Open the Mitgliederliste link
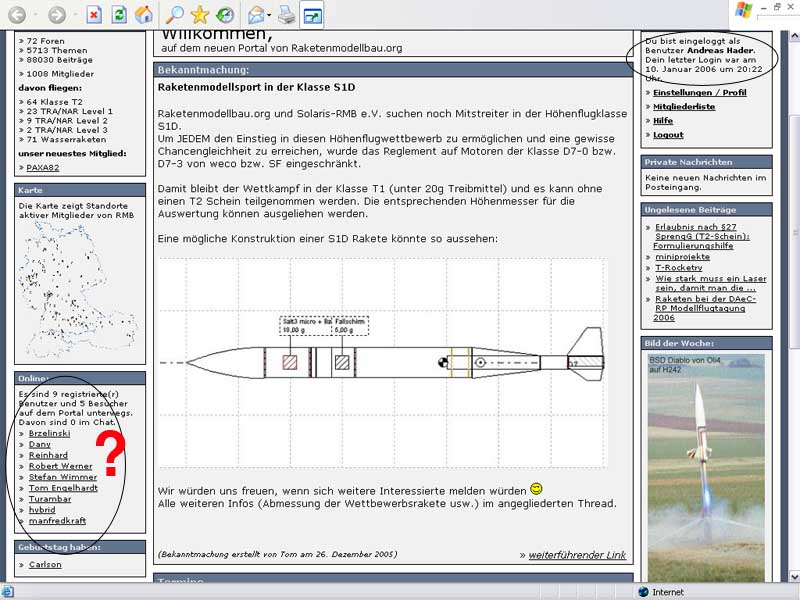Image resolution: width=800 pixels, height=600 pixels. (x=684, y=107)
